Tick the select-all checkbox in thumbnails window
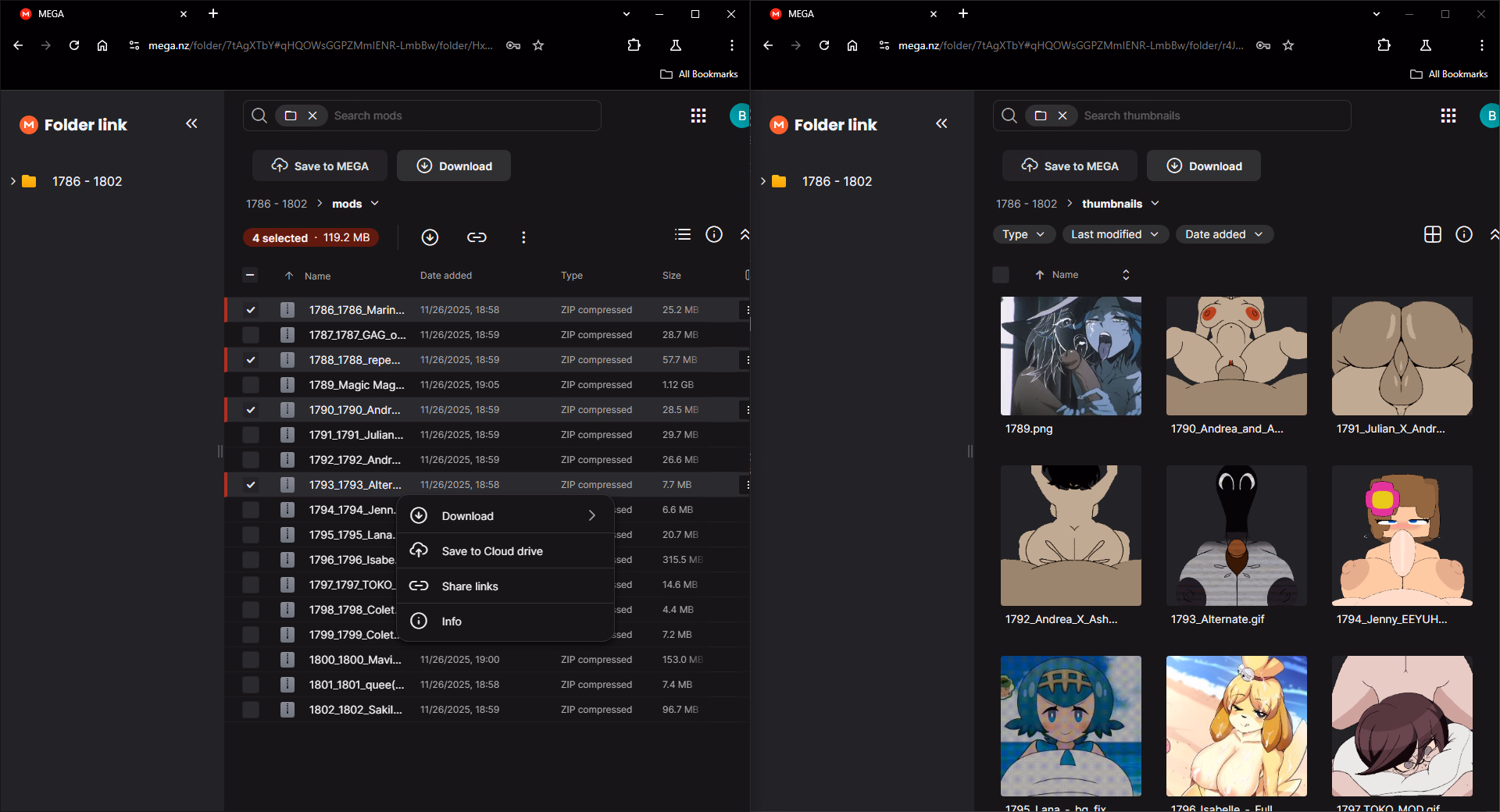Image resolution: width=1500 pixels, height=812 pixels. [1001, 275]
